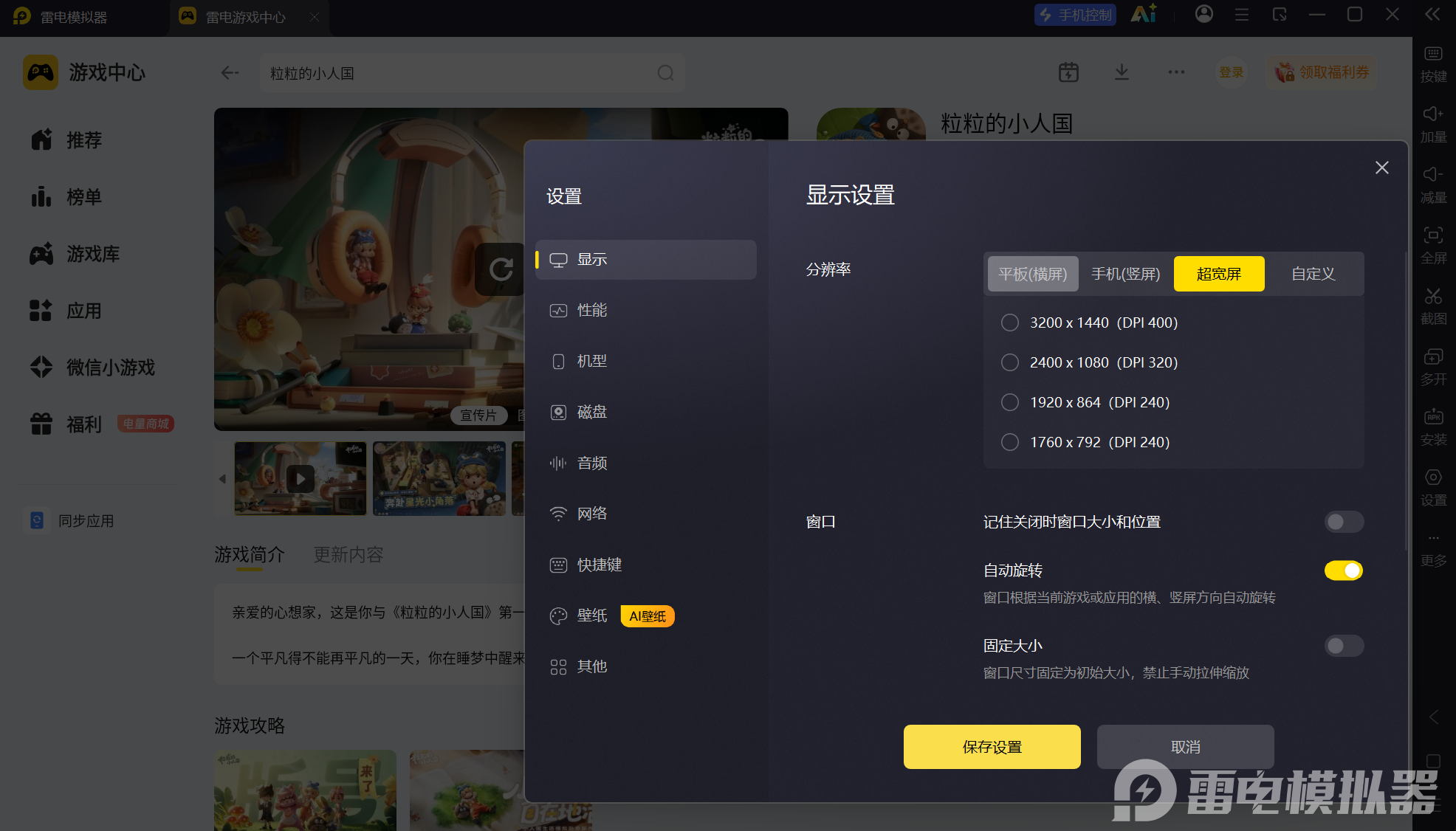The width and height of the screenshot is (1456, 831).
Task: Choose 手机(竖屏) resolution type
Action: 1126,274
